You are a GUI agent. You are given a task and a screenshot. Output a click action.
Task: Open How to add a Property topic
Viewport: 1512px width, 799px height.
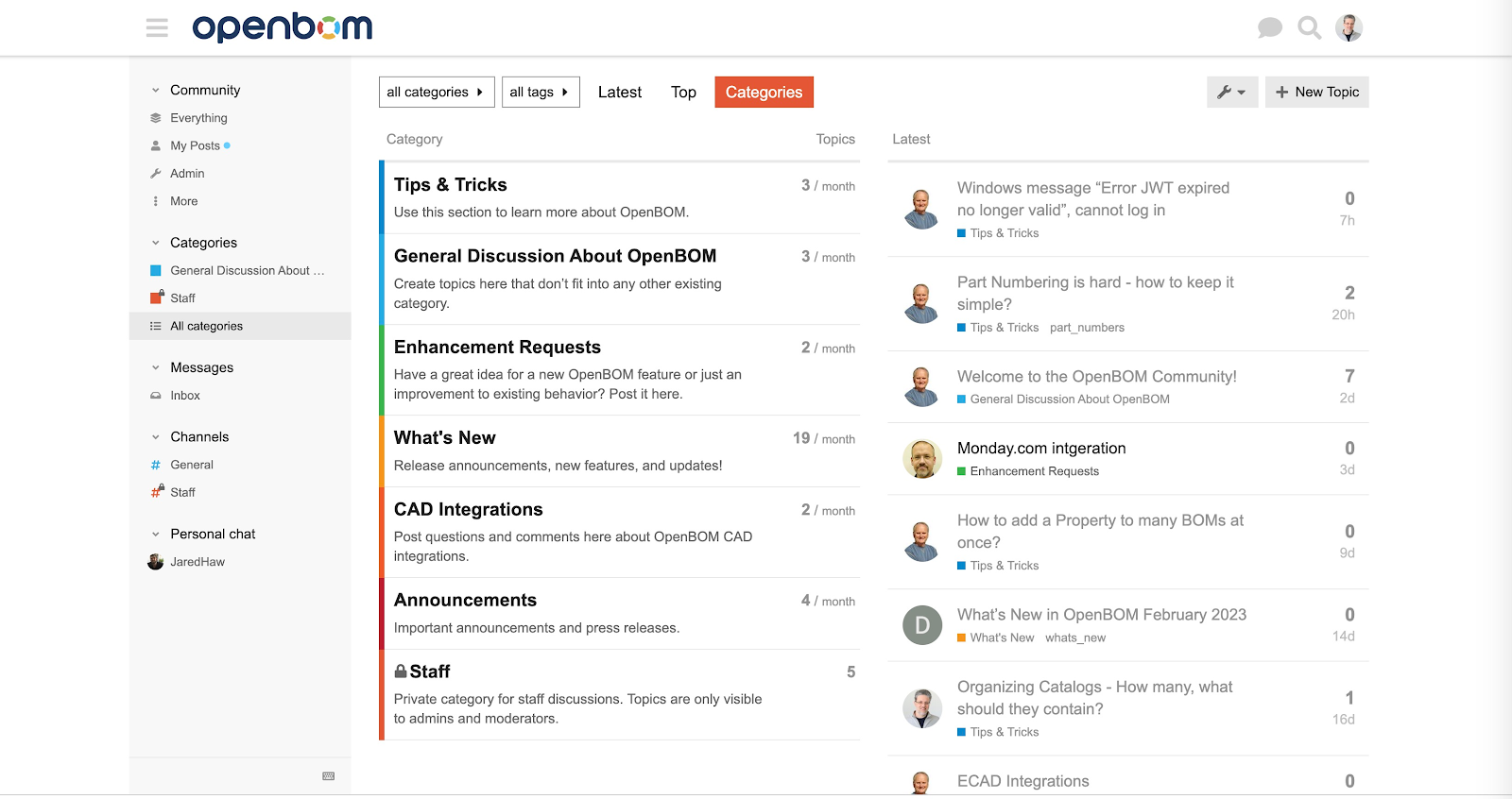(x=1100, y=531)
